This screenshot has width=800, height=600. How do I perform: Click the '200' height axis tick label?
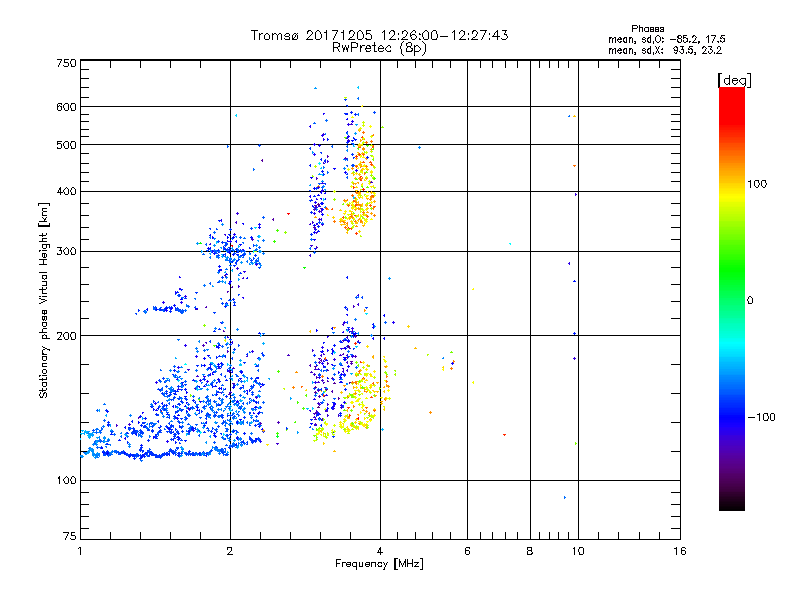[66, 336]
